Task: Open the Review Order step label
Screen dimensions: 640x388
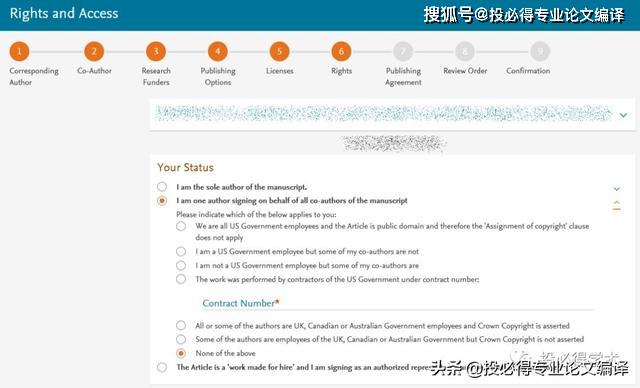Action: click(x=465, y=71)
